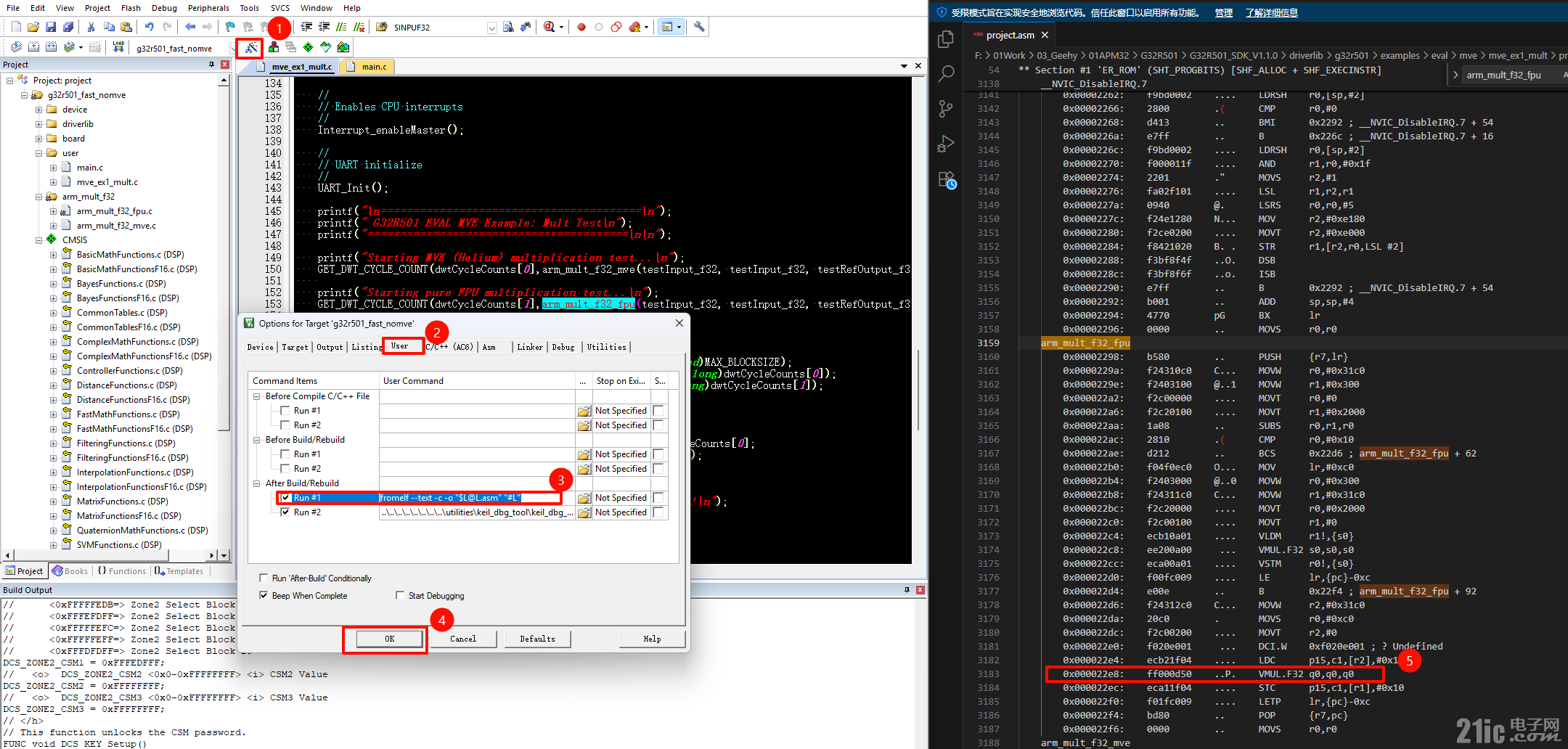Screen dimensions: 1568x749
Task: Open Manage Run-Time Environment green diamond icon
Action: [x=309, y=47]
